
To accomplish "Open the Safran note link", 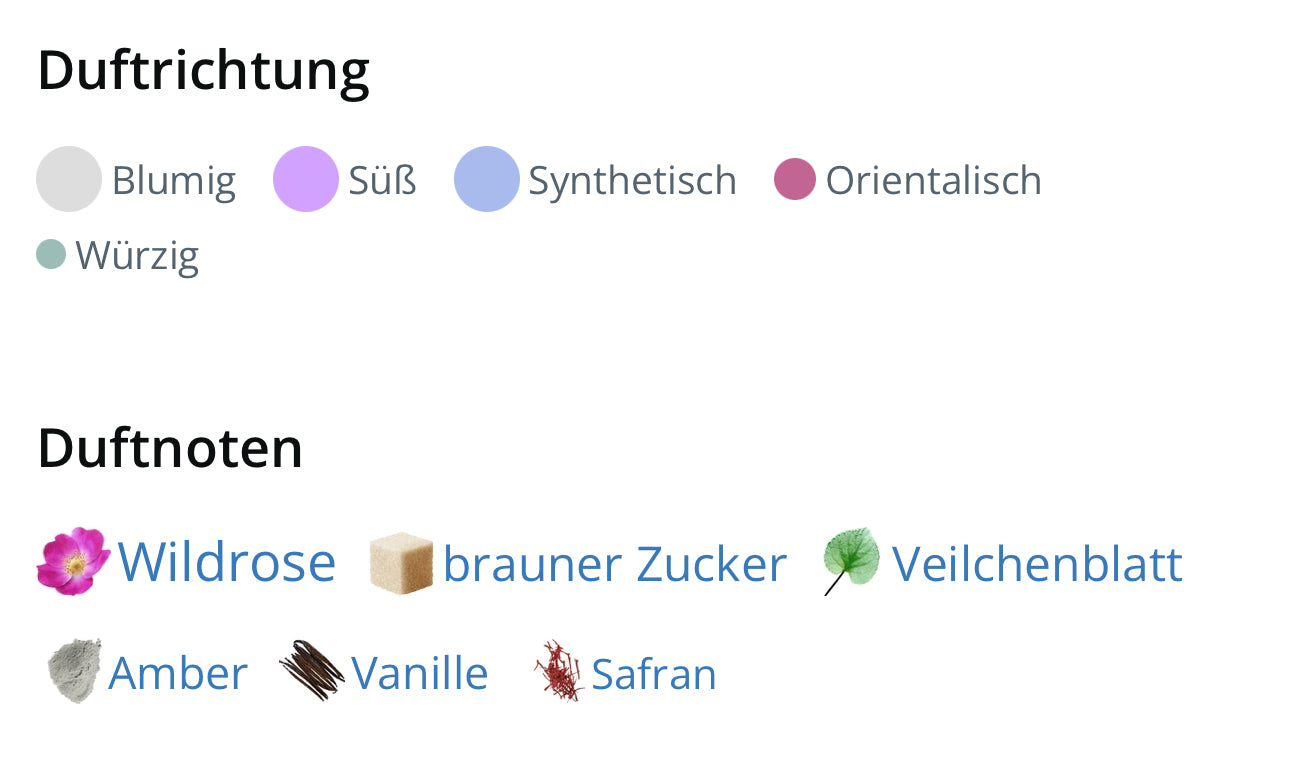I will 654,674.
